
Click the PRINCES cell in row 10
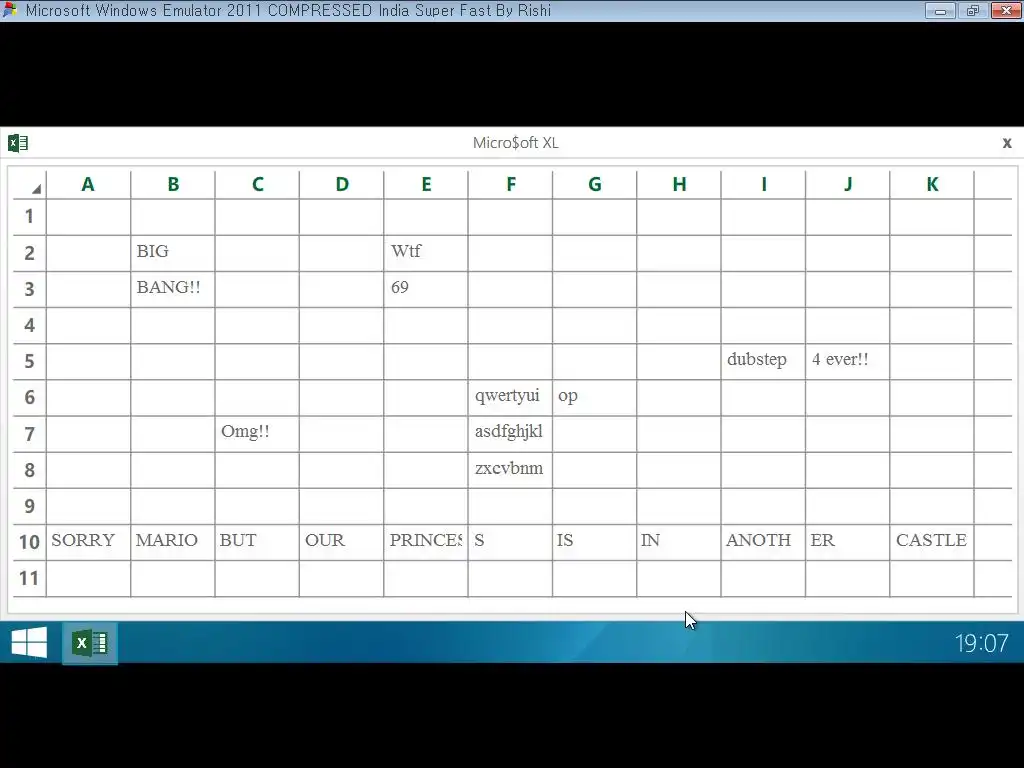[x=426, y=543]
